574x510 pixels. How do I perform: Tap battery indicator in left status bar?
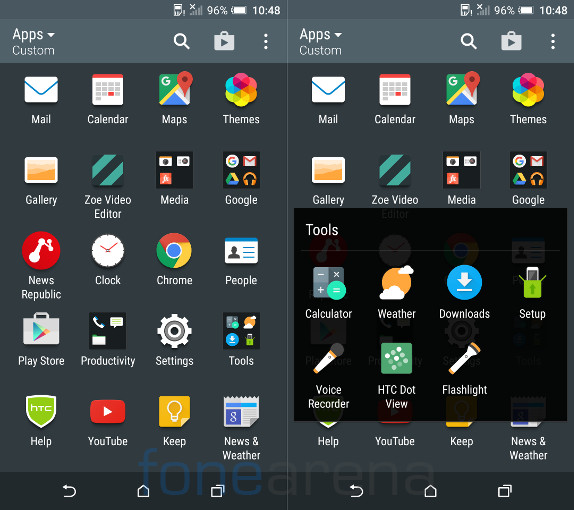(x=239, y=10)
